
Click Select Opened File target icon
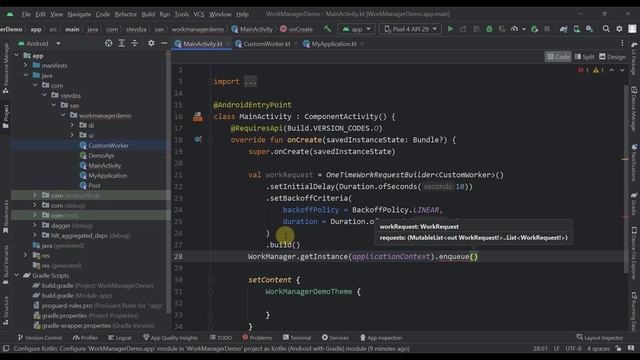pyautogui.click(x=108, y=43)
